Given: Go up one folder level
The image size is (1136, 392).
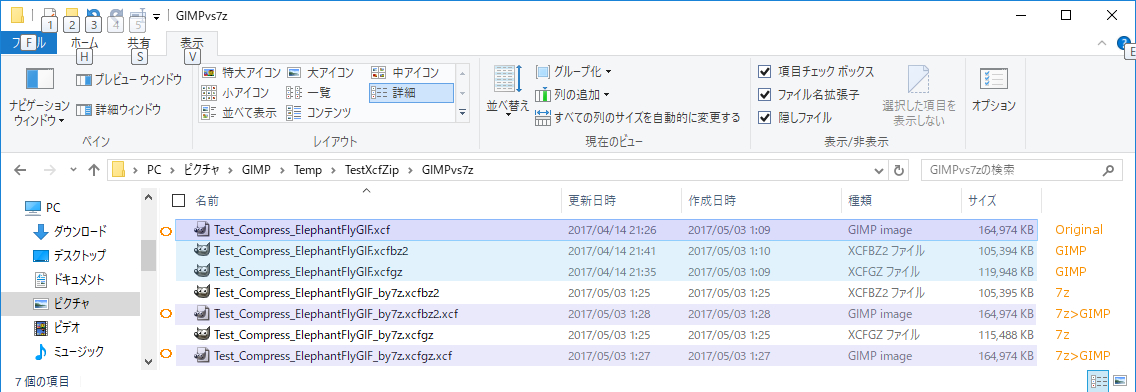Looking at the screenshot, I should (x=93, y=170).
